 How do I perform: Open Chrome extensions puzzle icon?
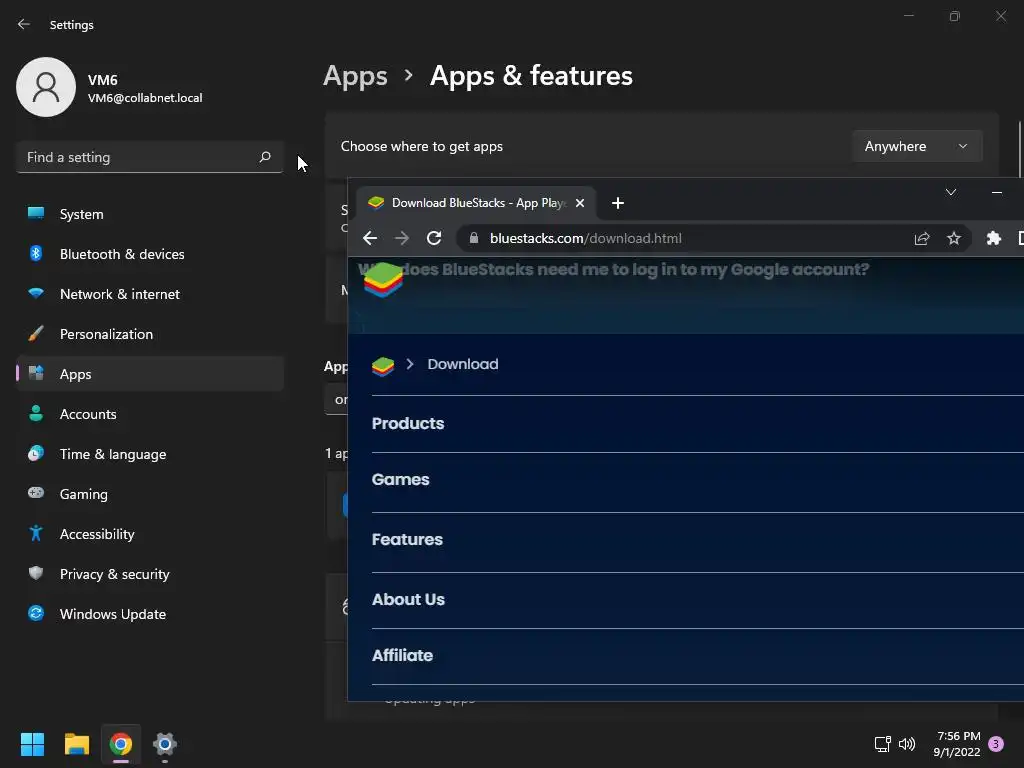click(x=993, y=238)
